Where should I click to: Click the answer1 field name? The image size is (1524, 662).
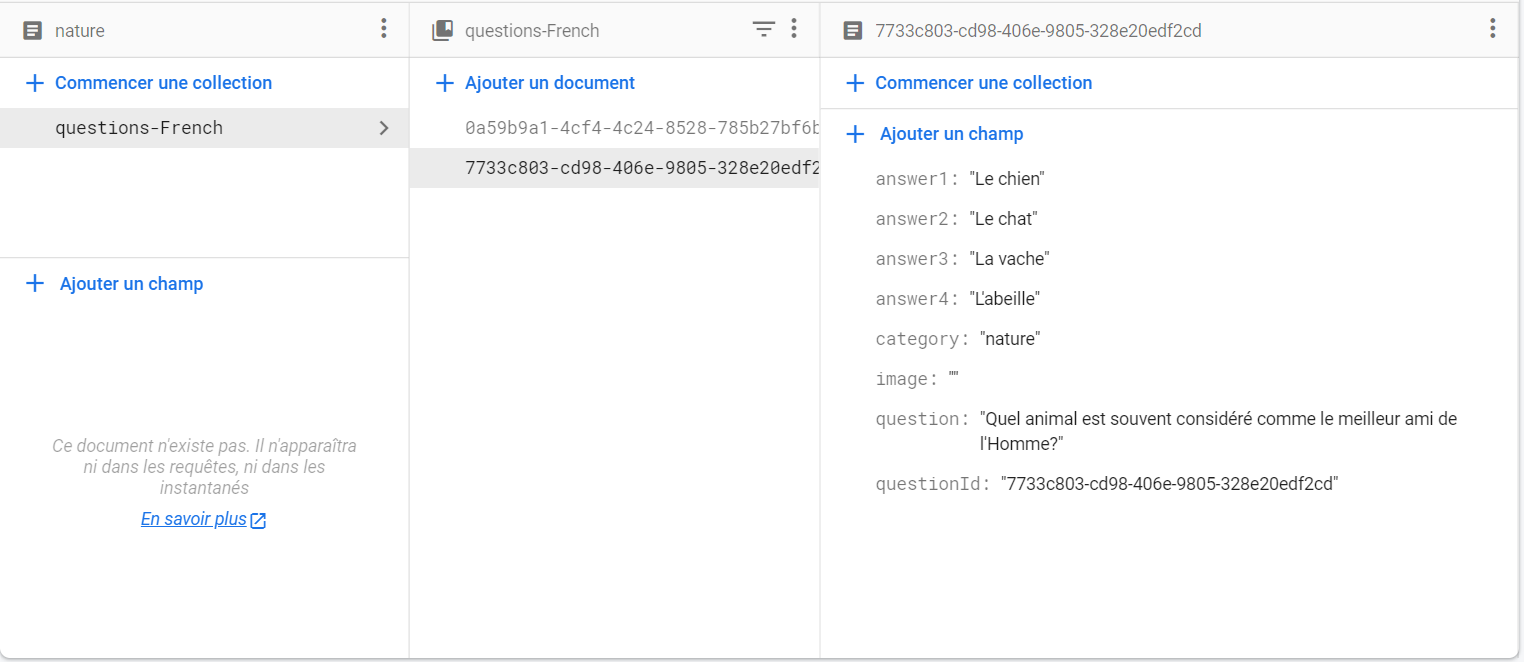(x=917, y=179)
